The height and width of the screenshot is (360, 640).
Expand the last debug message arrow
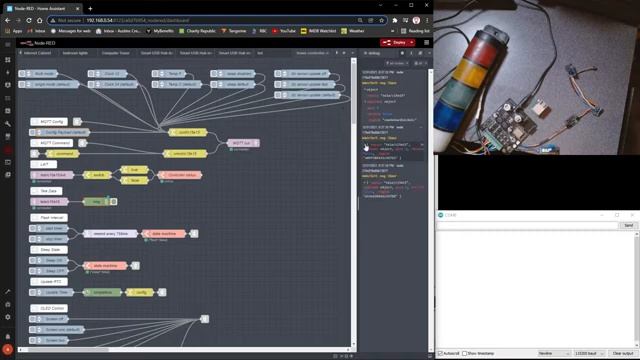(364, 183)
